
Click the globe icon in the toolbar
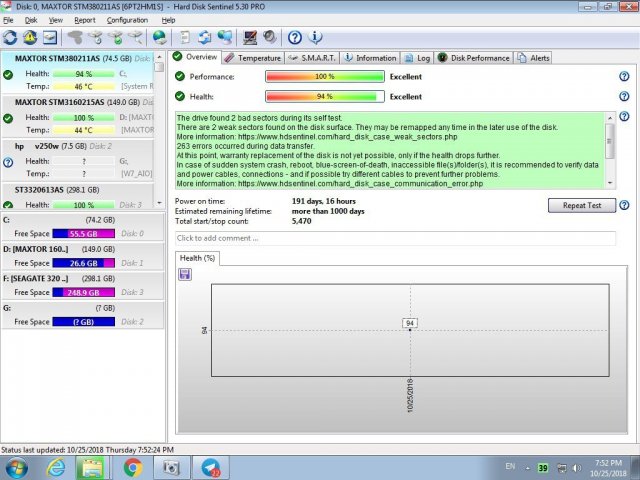[x=160, y=38]
